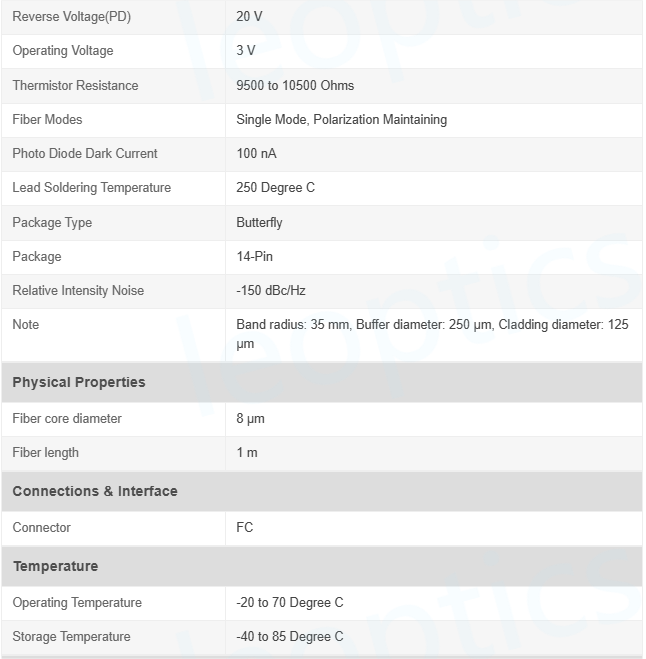This screenshot has width=646, height=659.
Task: Click the 250 Degree C soldering value
Action: [x=275, y=187]
